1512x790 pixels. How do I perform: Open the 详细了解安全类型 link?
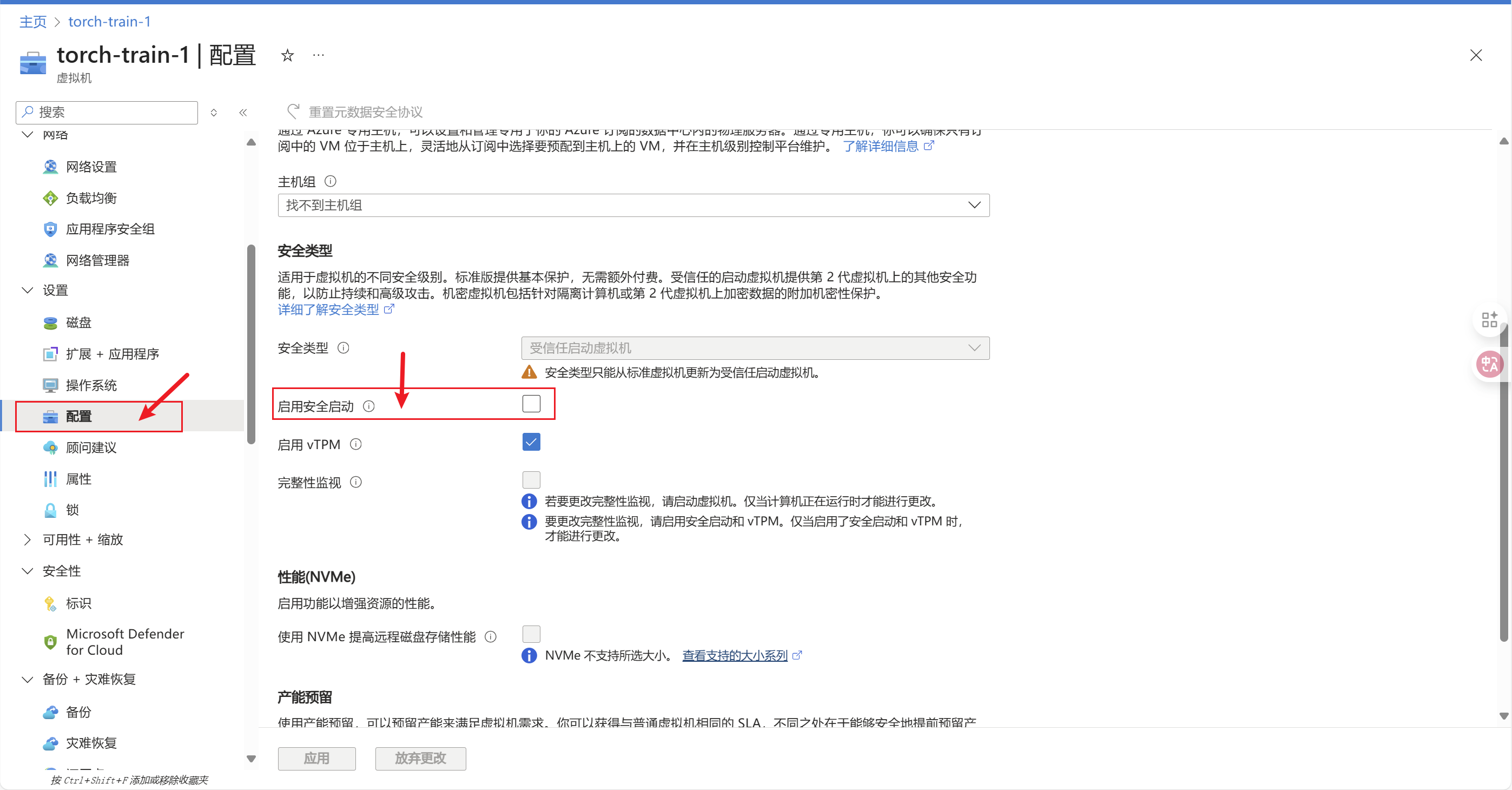pyautogui.click(x=329, y=310)
